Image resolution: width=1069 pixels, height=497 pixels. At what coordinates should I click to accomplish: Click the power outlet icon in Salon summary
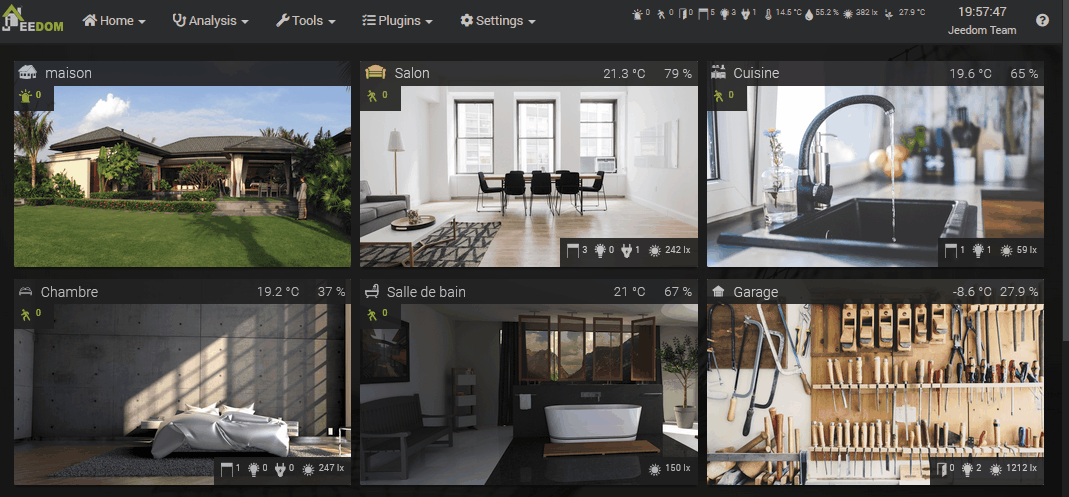coord(626,251)
